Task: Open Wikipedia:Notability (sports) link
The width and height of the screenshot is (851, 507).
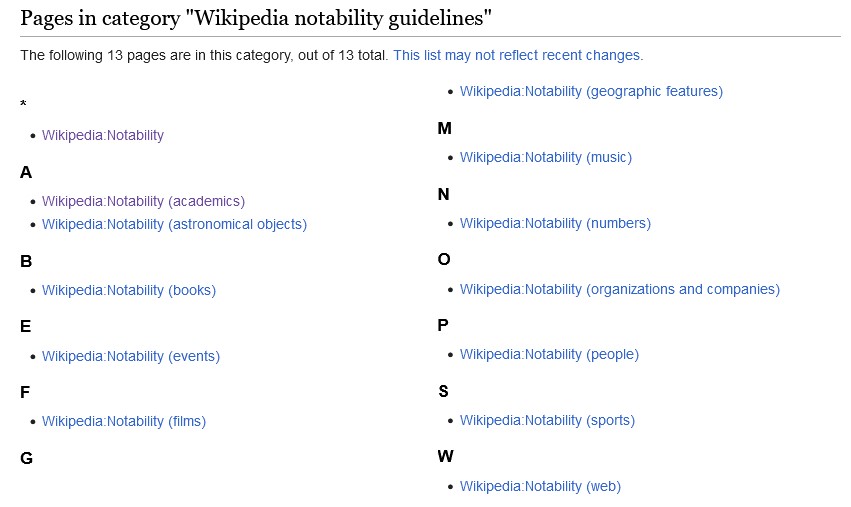Action: pos(546,420)
